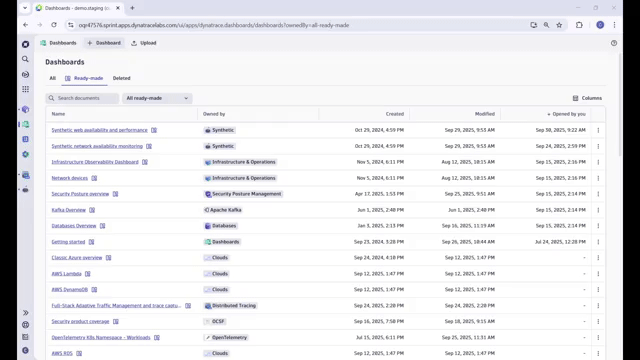
Task: Open row actions menu for Security product coverage
Action: pos(598,321)
